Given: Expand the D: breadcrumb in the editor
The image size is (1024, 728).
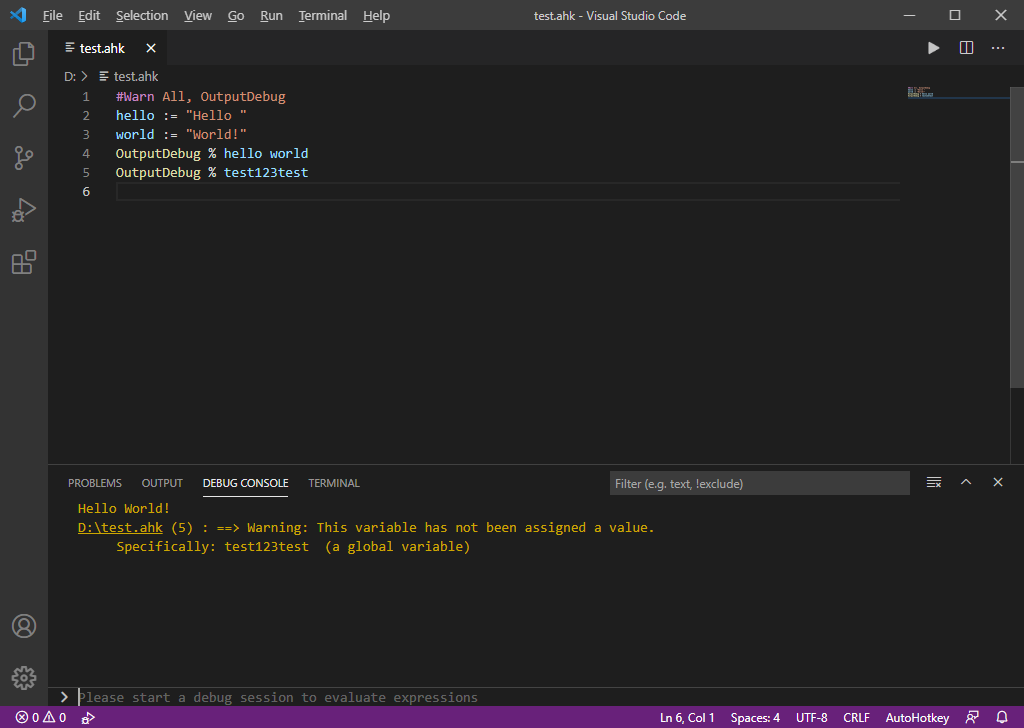Looking at the screenshot, I should [x=72, y=76].
